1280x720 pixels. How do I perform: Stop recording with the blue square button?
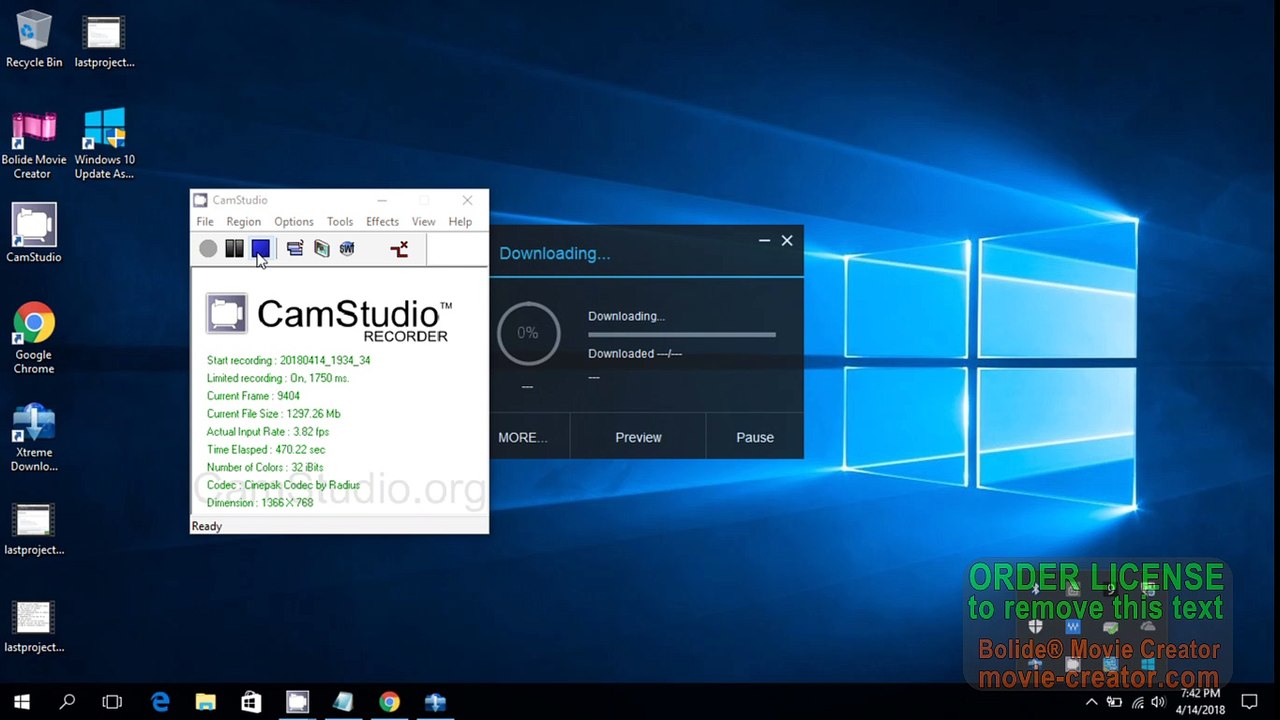(260, 249)
